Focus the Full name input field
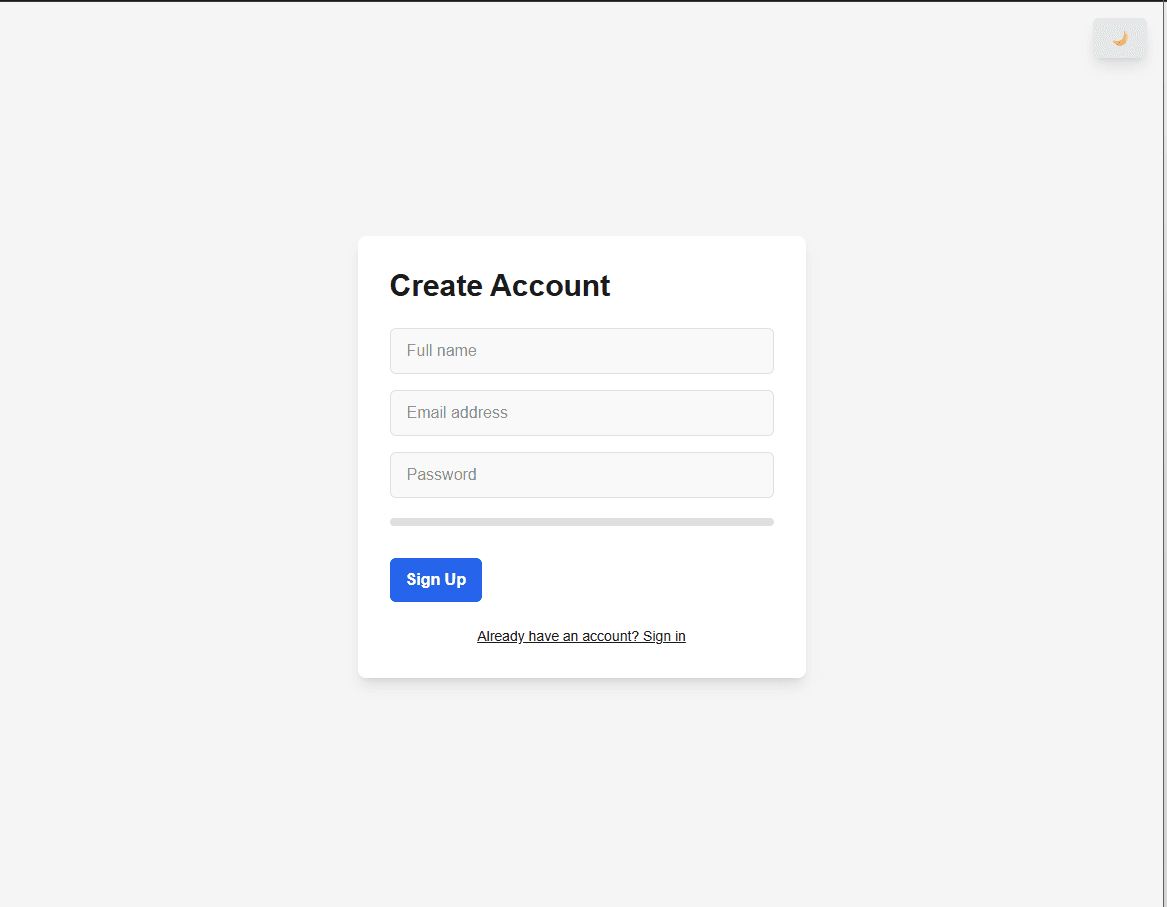Viewport: 1167px width, 907px height. click(581, 351)
